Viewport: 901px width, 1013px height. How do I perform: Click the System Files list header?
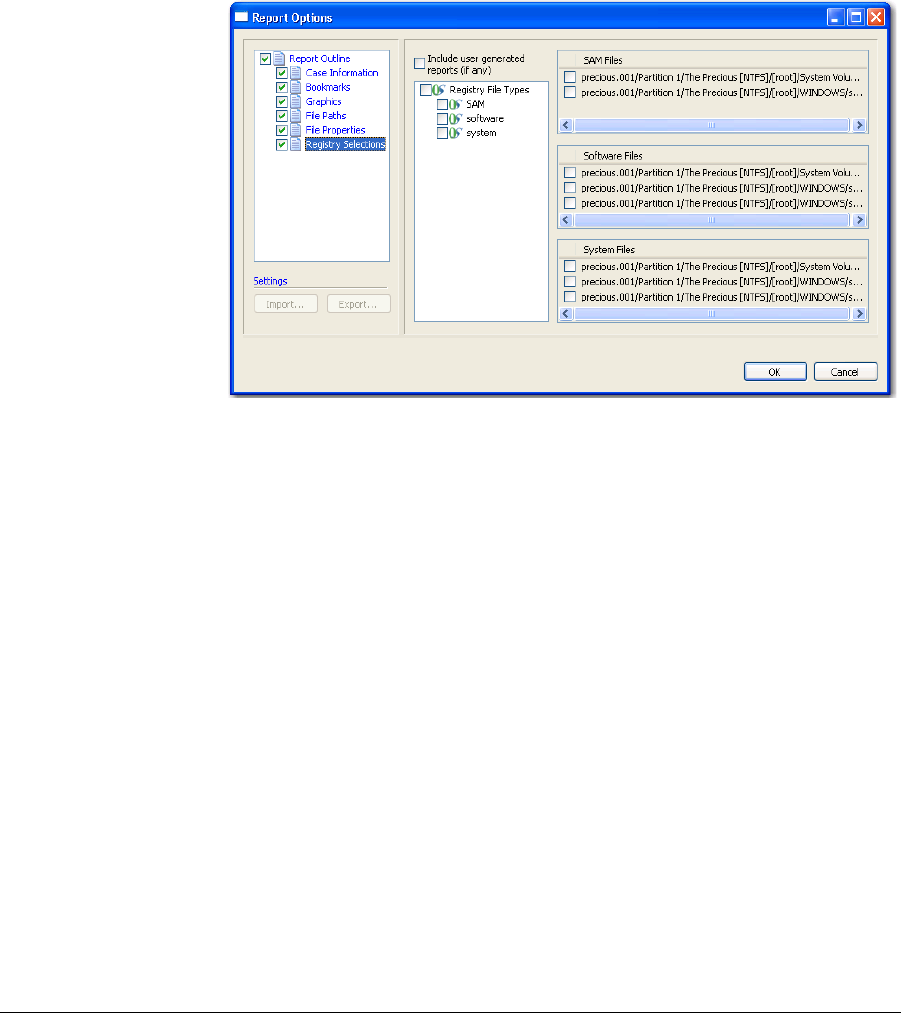[x=713, y=249]
